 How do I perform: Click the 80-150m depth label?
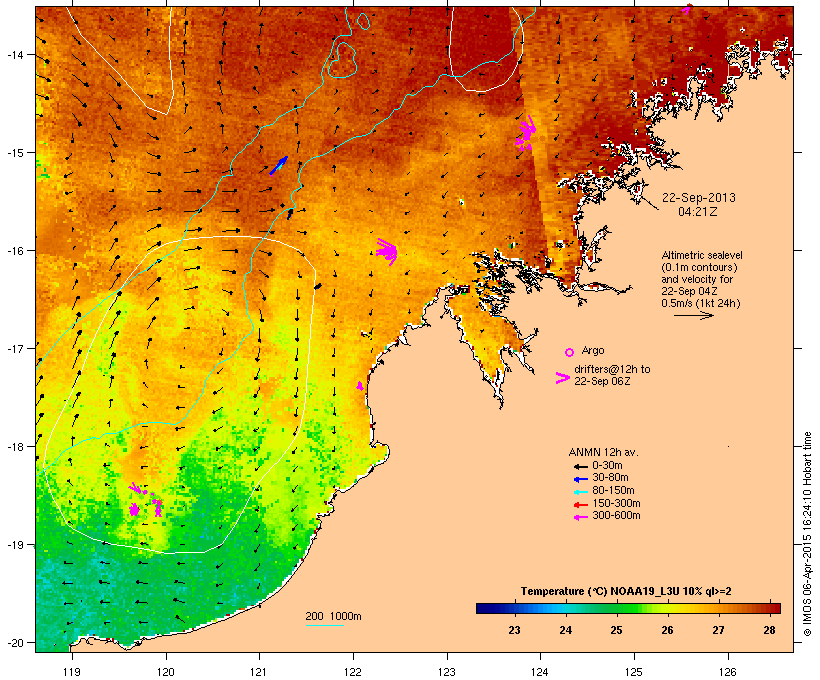click(x=613, y=491)
